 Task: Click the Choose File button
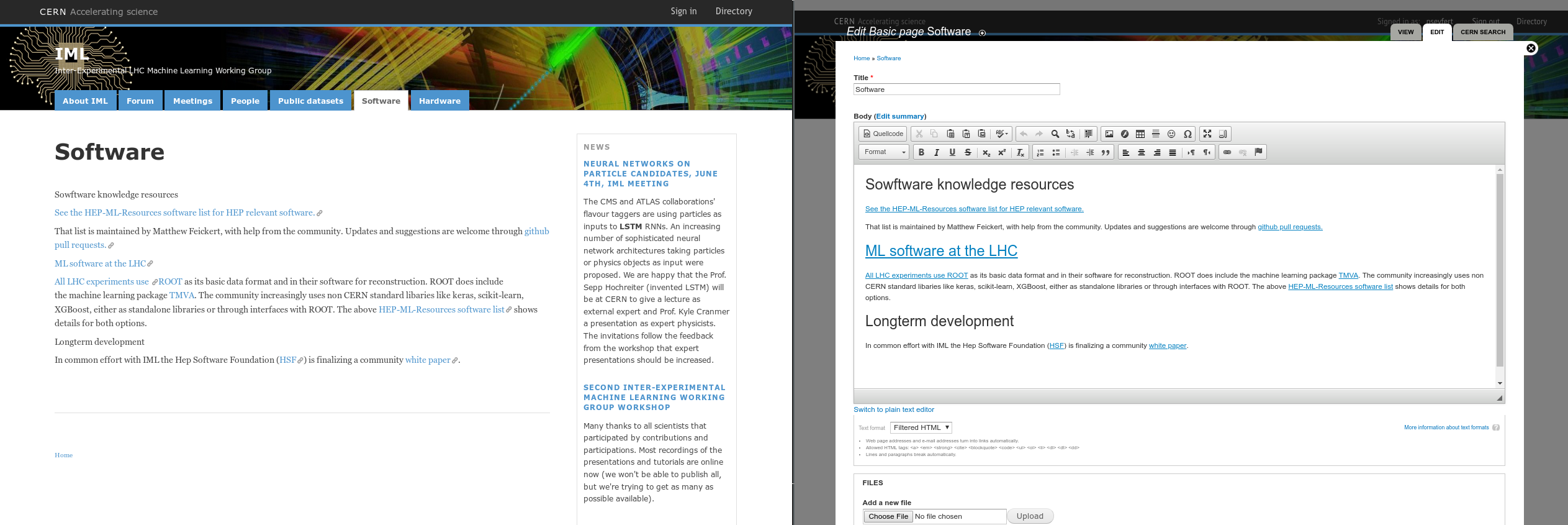point(888,516)
